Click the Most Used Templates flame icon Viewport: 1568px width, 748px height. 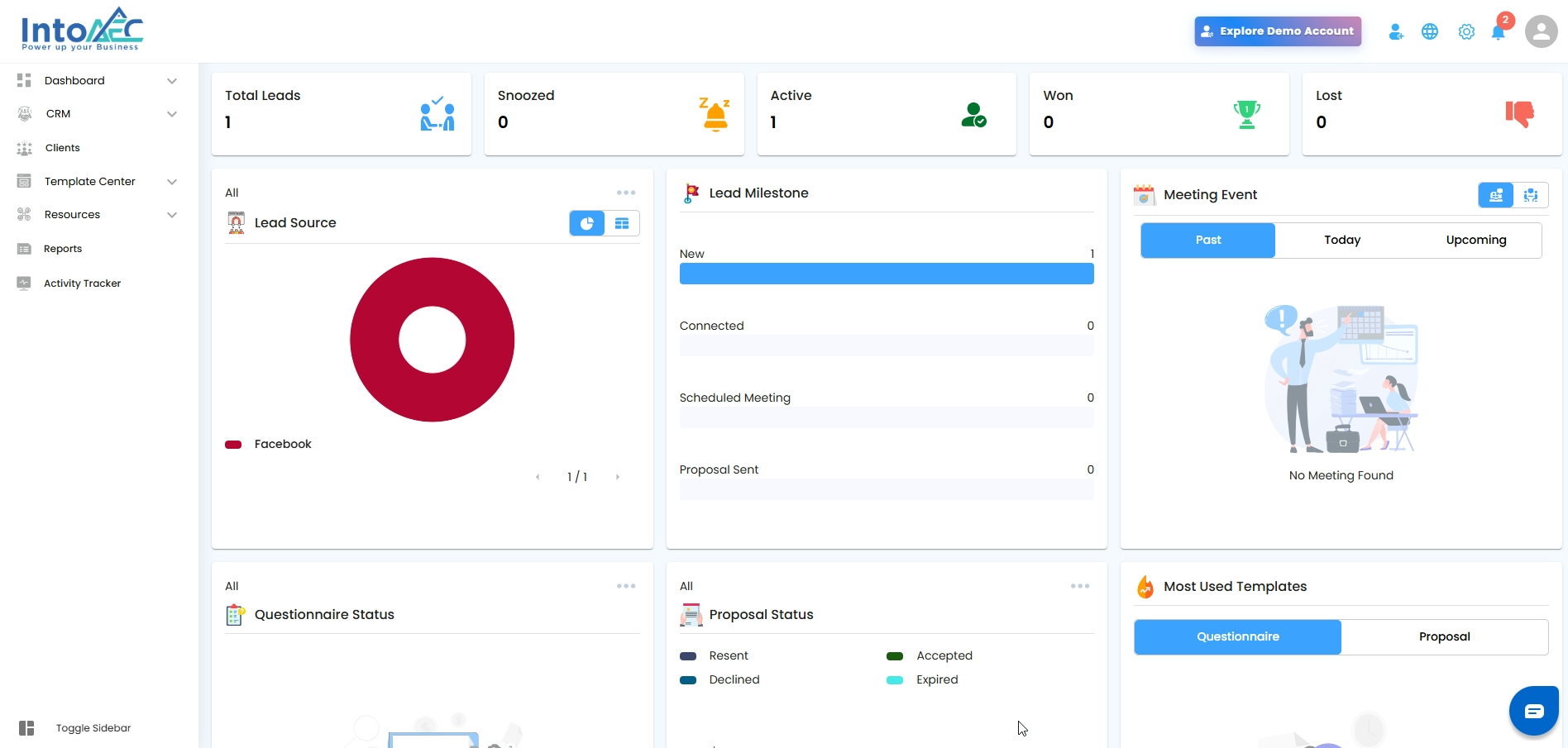[x=1145, y=587]
